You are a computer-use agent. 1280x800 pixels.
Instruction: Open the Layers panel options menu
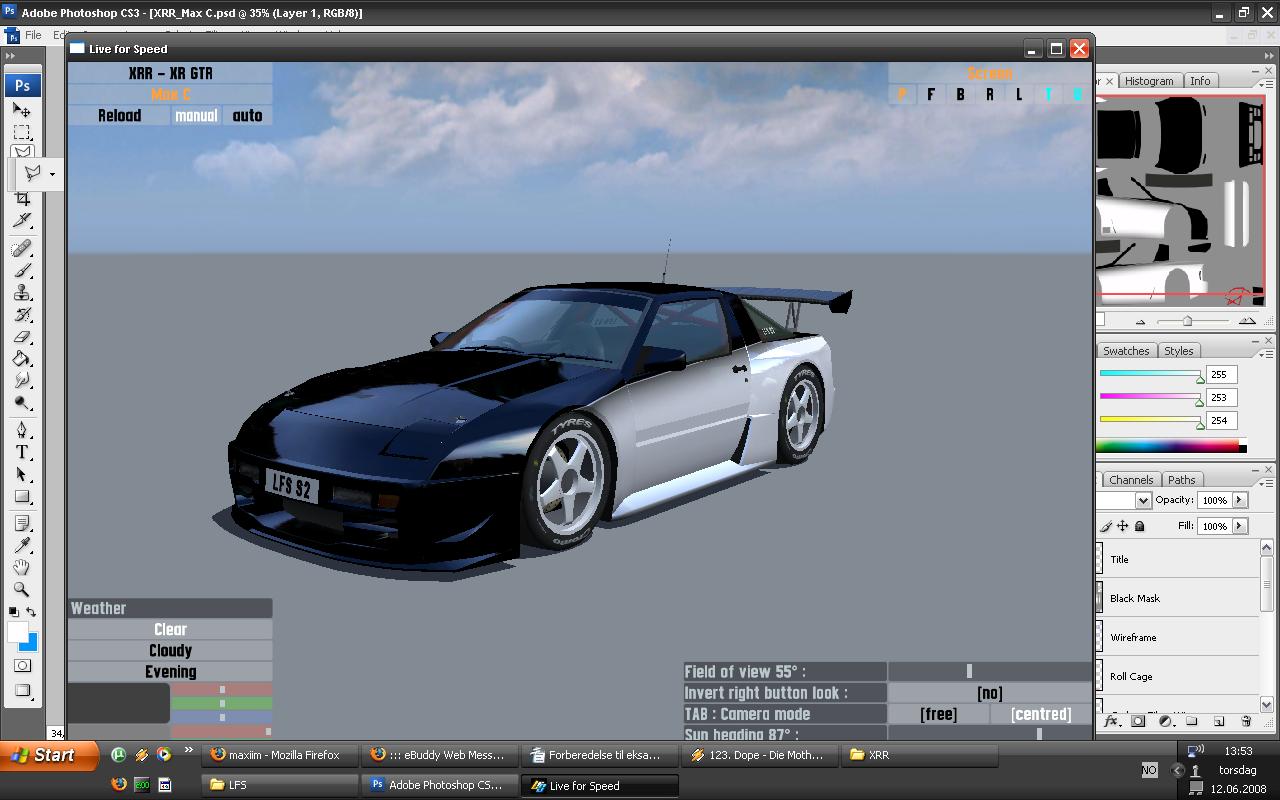click(1267, 483)
